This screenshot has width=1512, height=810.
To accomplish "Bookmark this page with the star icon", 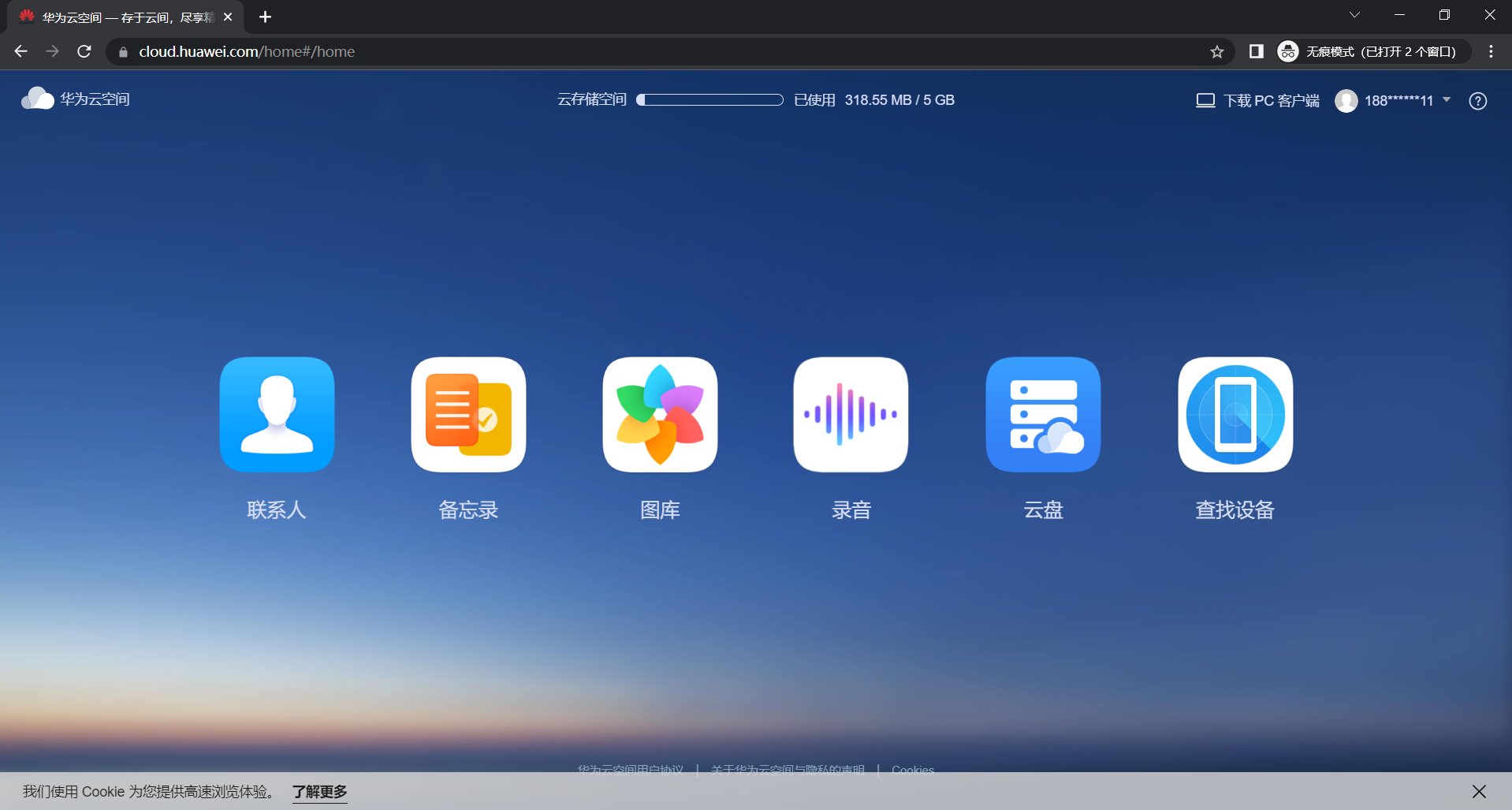I will click(x=1217, y=52).
